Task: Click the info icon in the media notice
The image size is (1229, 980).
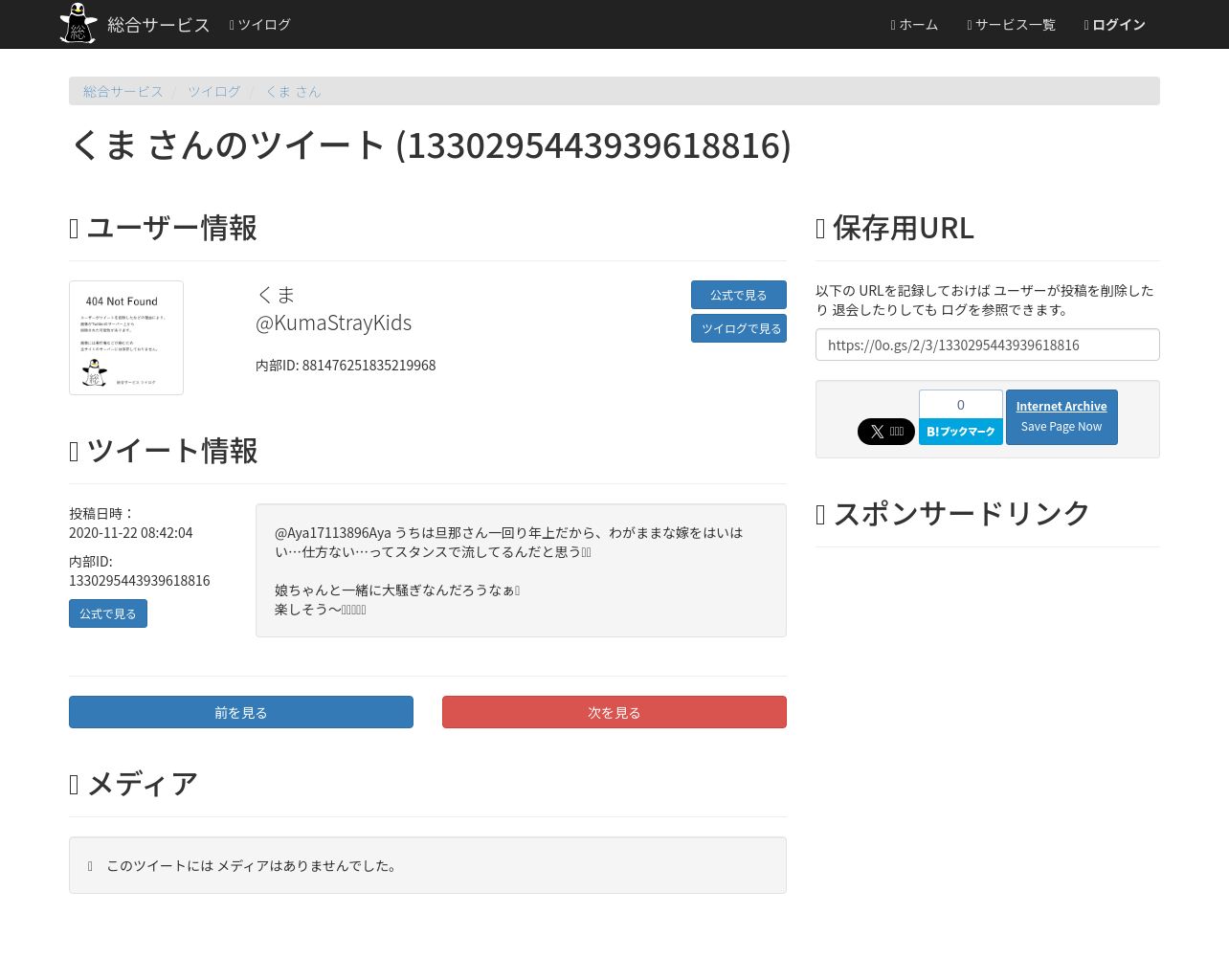Action: (90, 865)
